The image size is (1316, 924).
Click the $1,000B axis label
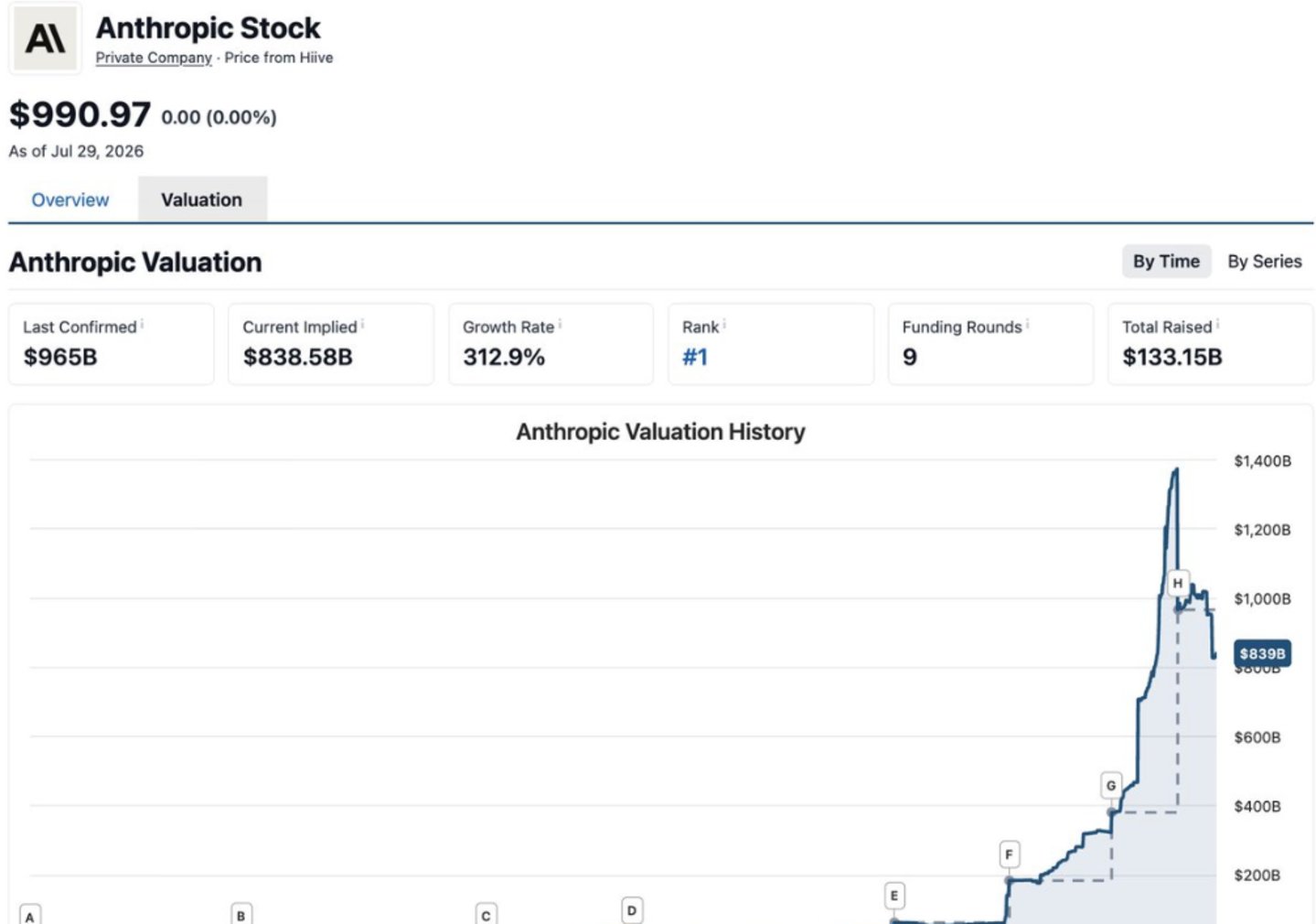[1262, 599]
